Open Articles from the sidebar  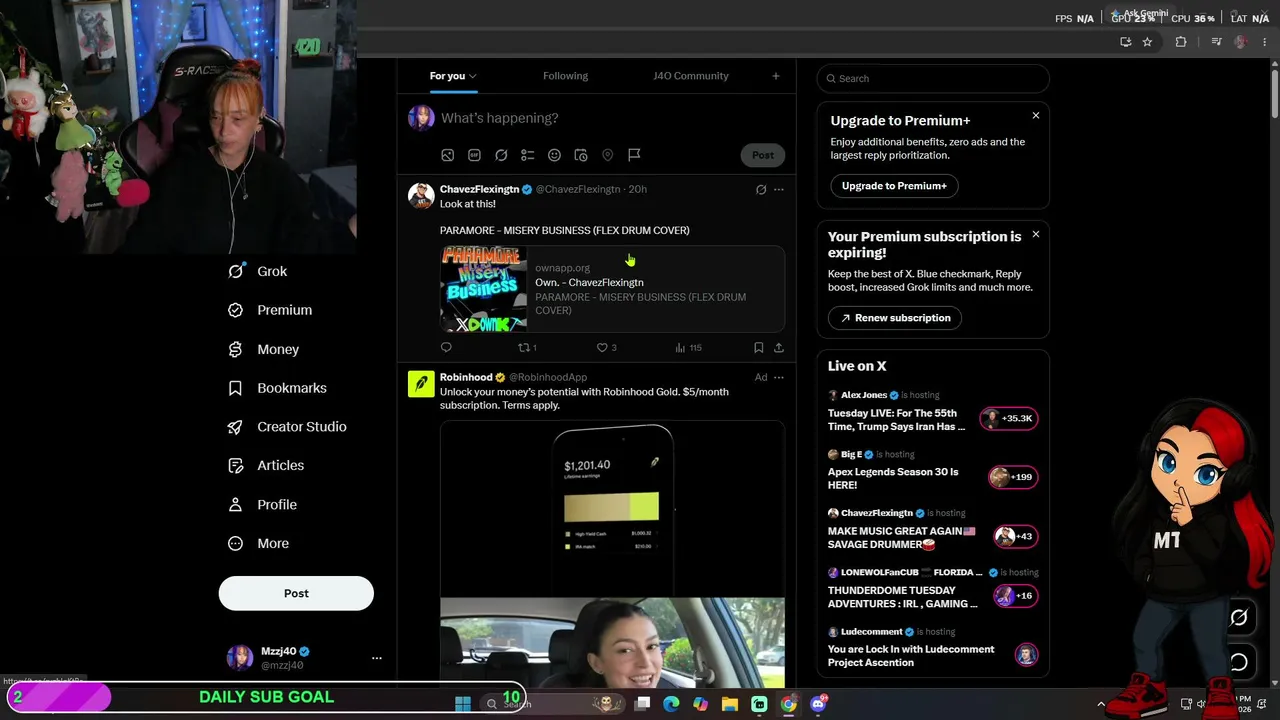point(266,465)
